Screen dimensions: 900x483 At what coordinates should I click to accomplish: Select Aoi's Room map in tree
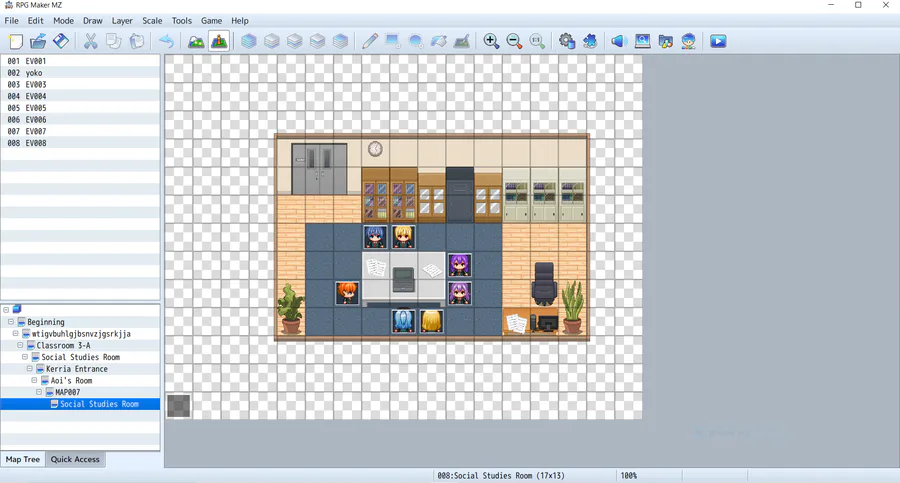pos(71,381)
